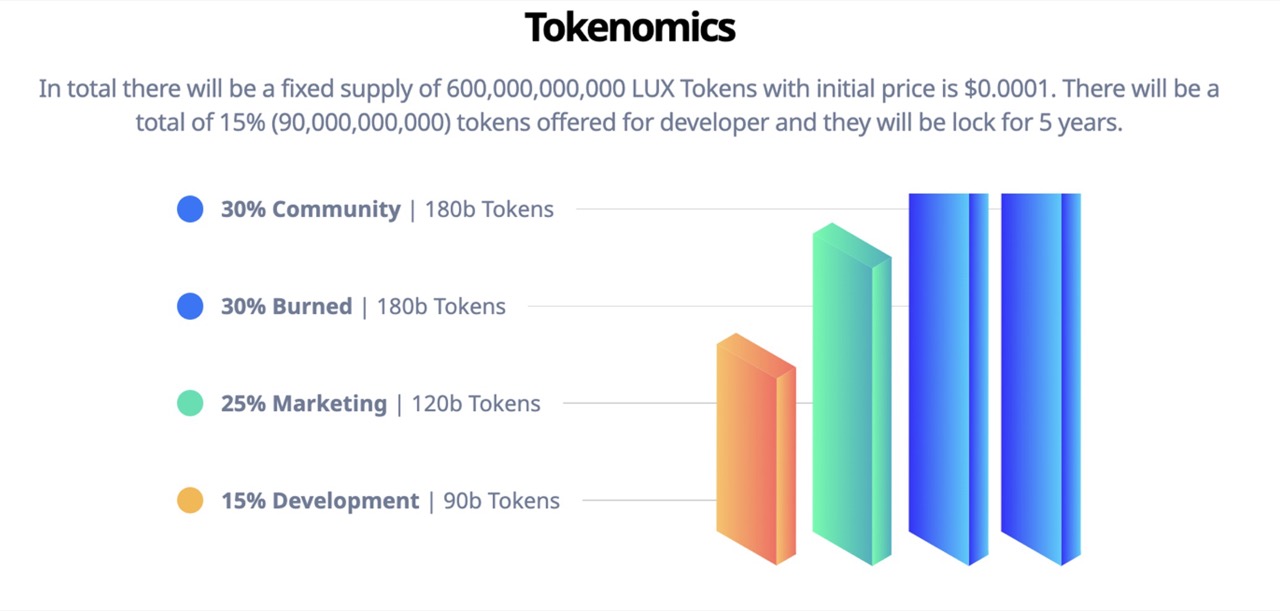Click the blue Burned legend dot

tap(190, 306)
